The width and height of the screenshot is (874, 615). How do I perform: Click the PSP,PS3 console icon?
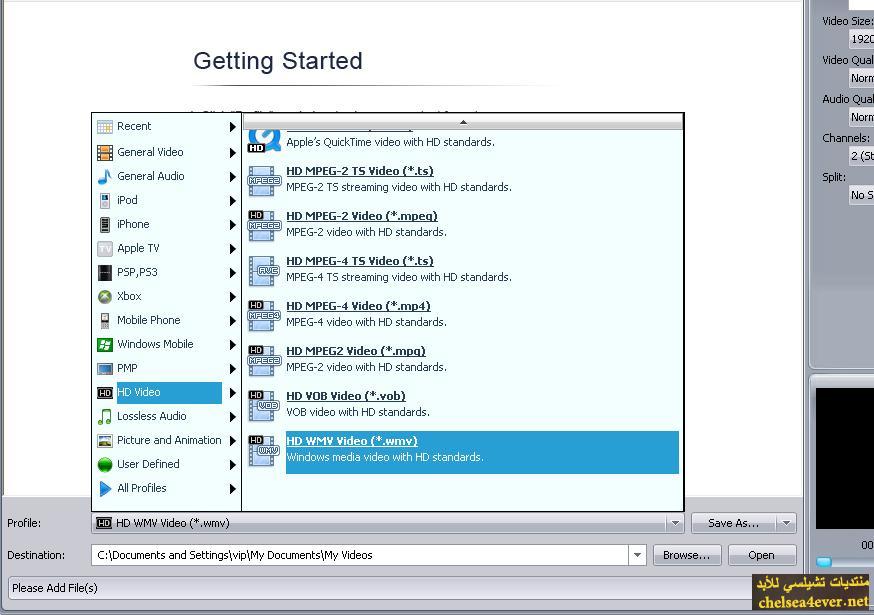click(105, 272)
